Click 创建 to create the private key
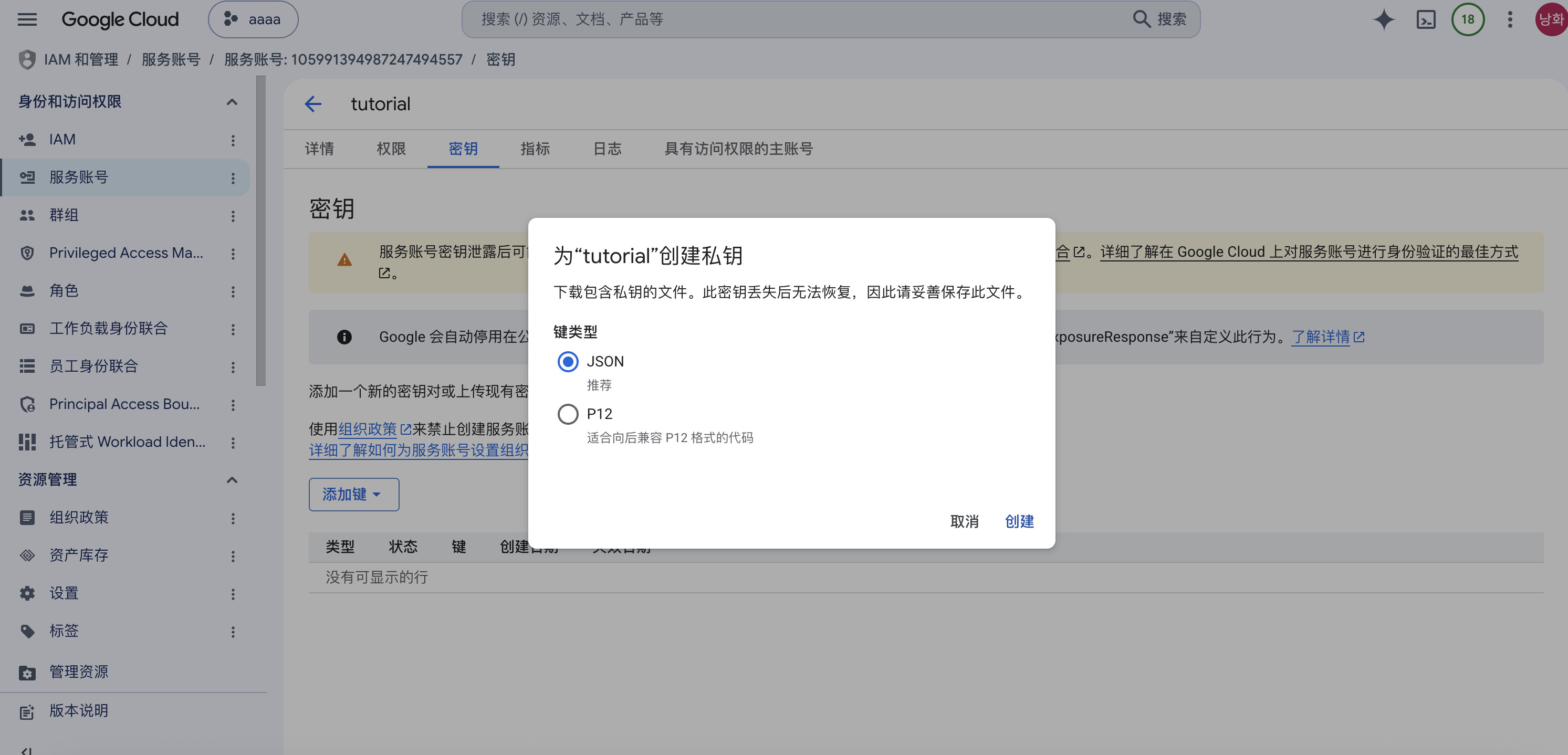 1019,521
